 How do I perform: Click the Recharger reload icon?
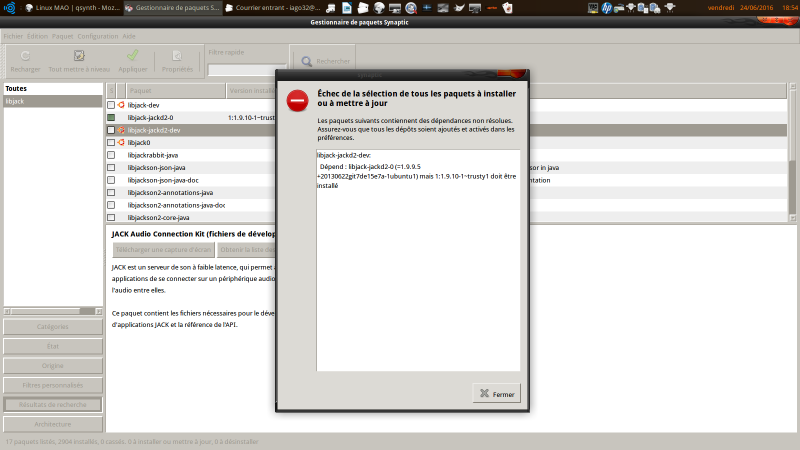coord(25,56)
